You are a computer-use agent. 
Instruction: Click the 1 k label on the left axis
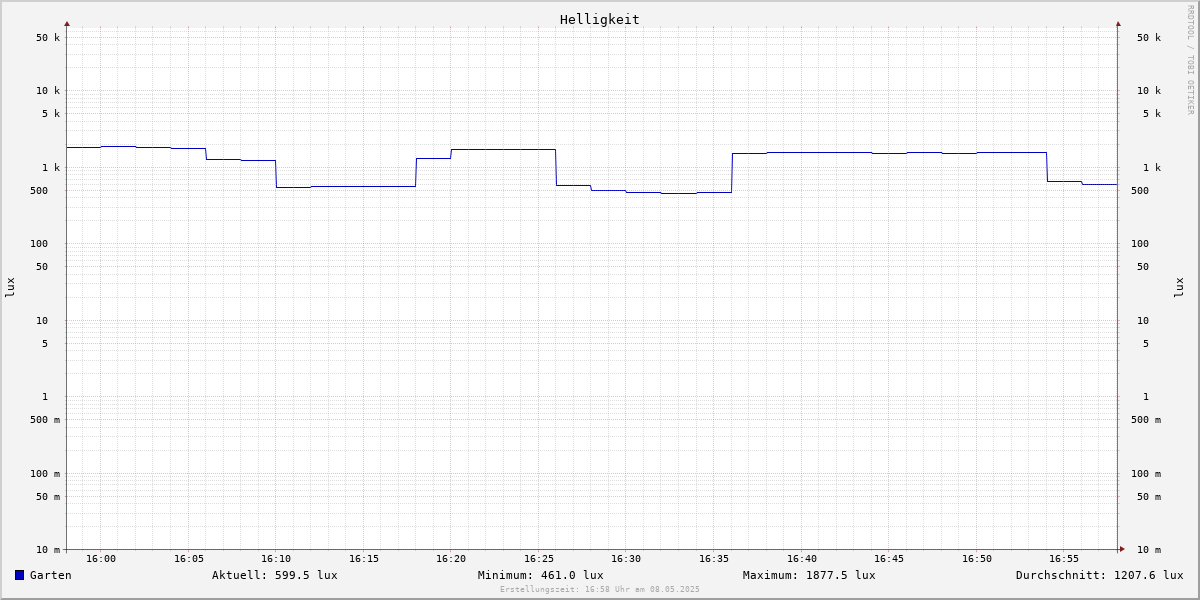[51, 168]
